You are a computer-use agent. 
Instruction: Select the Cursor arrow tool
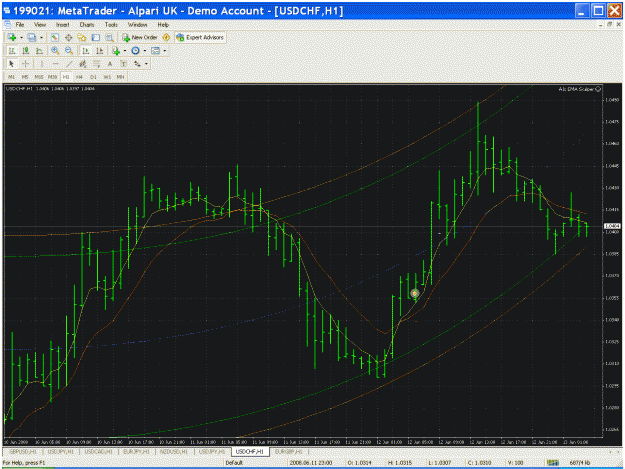pyautogui.click(x=12, y=64)
